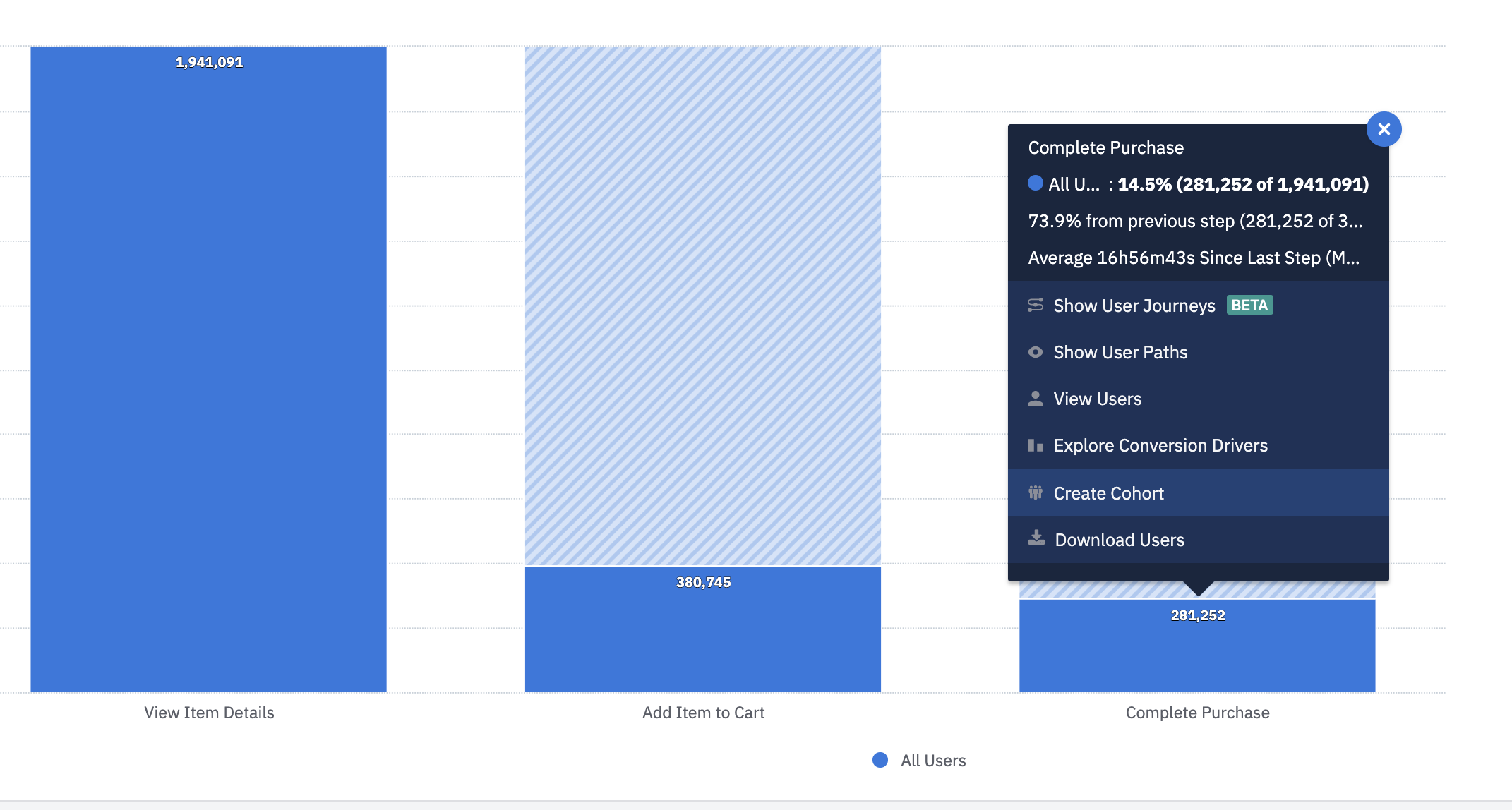Choose Create Cohort in popup menu
1512x810 pixels.
[1108, 493]
